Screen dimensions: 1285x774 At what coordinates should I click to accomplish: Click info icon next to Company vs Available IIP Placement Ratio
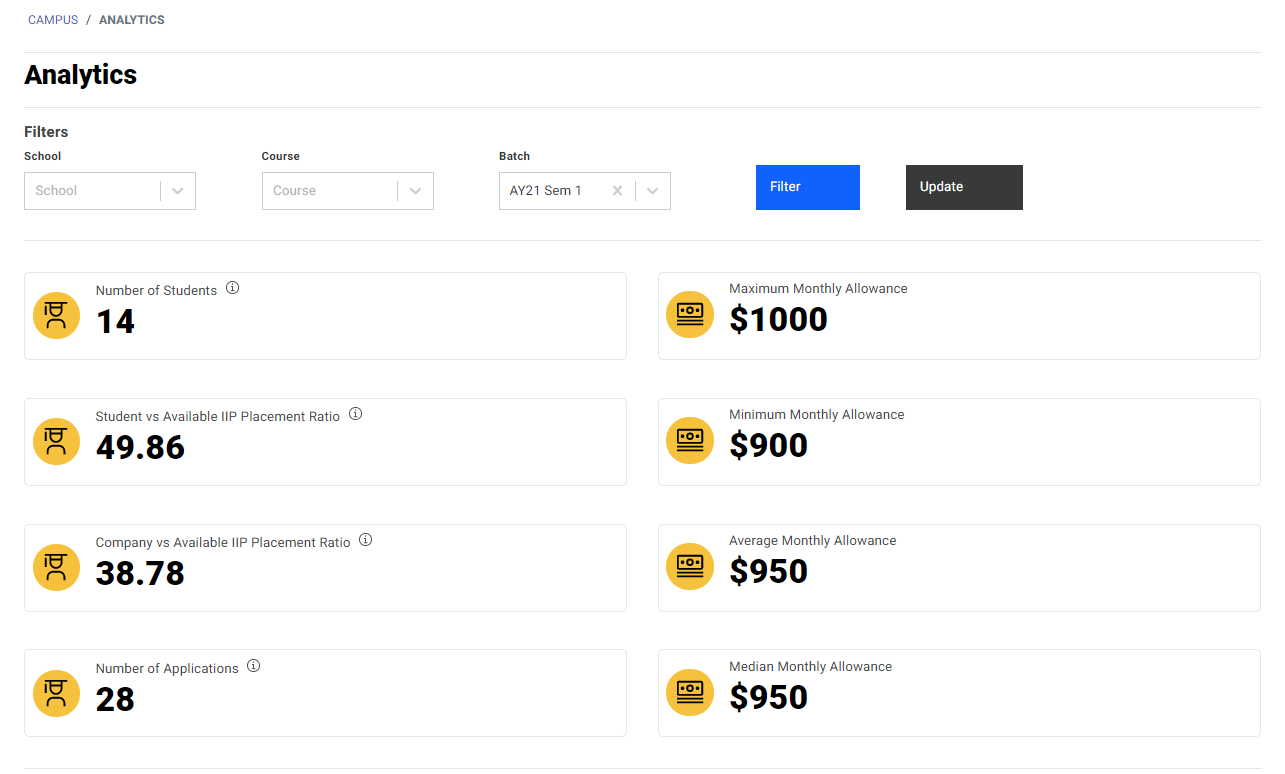click(366, 540)
